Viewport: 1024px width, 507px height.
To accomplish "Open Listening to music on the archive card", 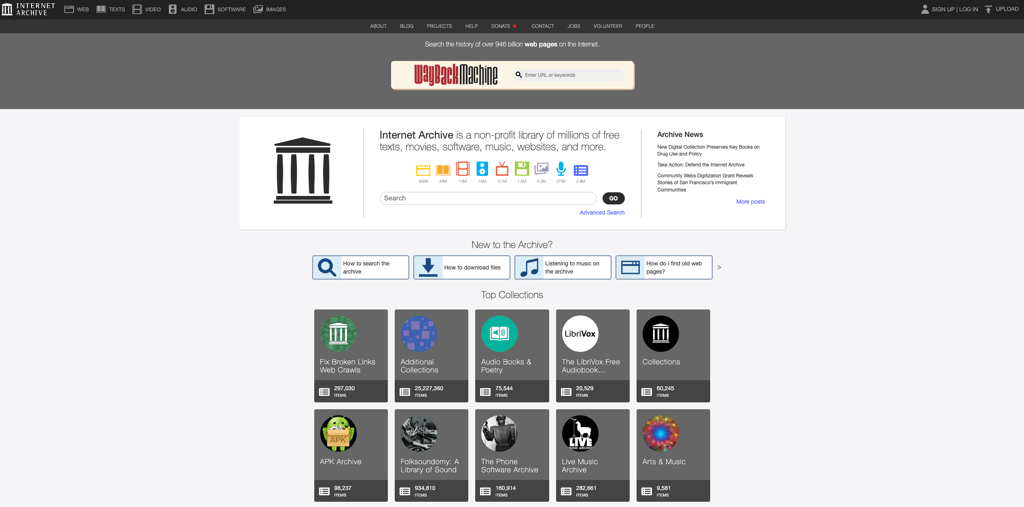I will [x=563, y=267].
